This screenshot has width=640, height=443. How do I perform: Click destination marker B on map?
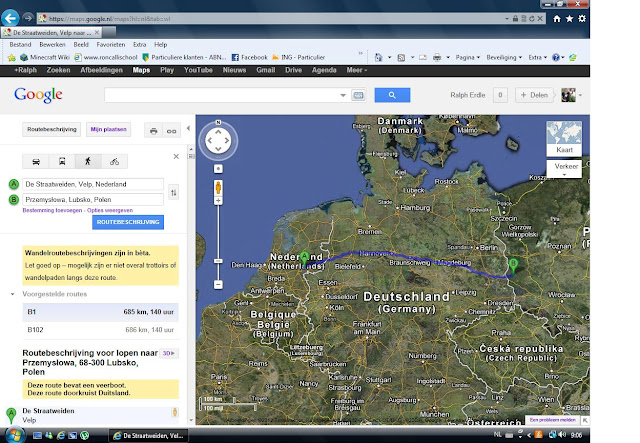(x=513, y=265)
